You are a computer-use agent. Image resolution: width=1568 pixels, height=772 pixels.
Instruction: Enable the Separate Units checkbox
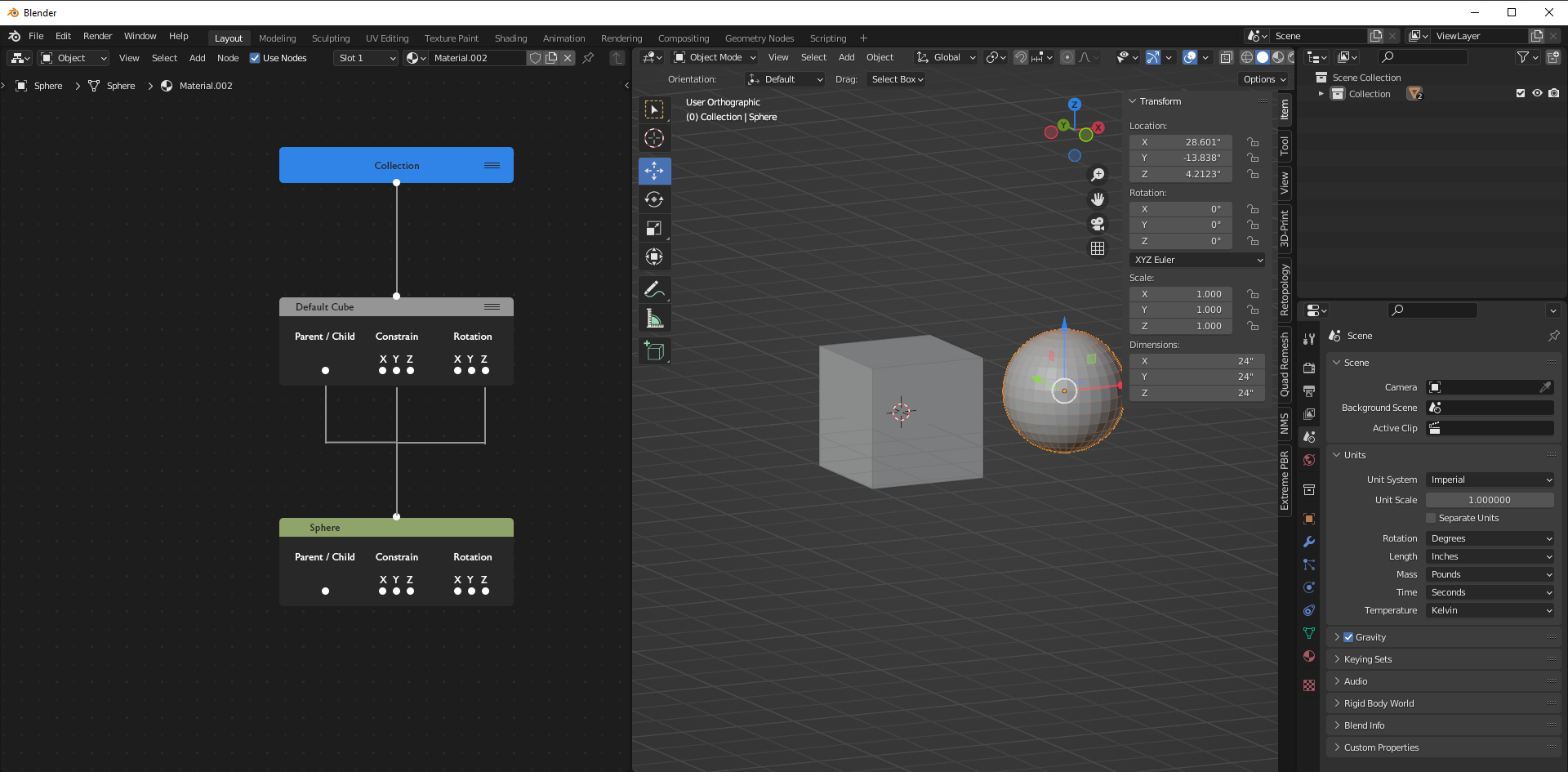pos(1431,518)
